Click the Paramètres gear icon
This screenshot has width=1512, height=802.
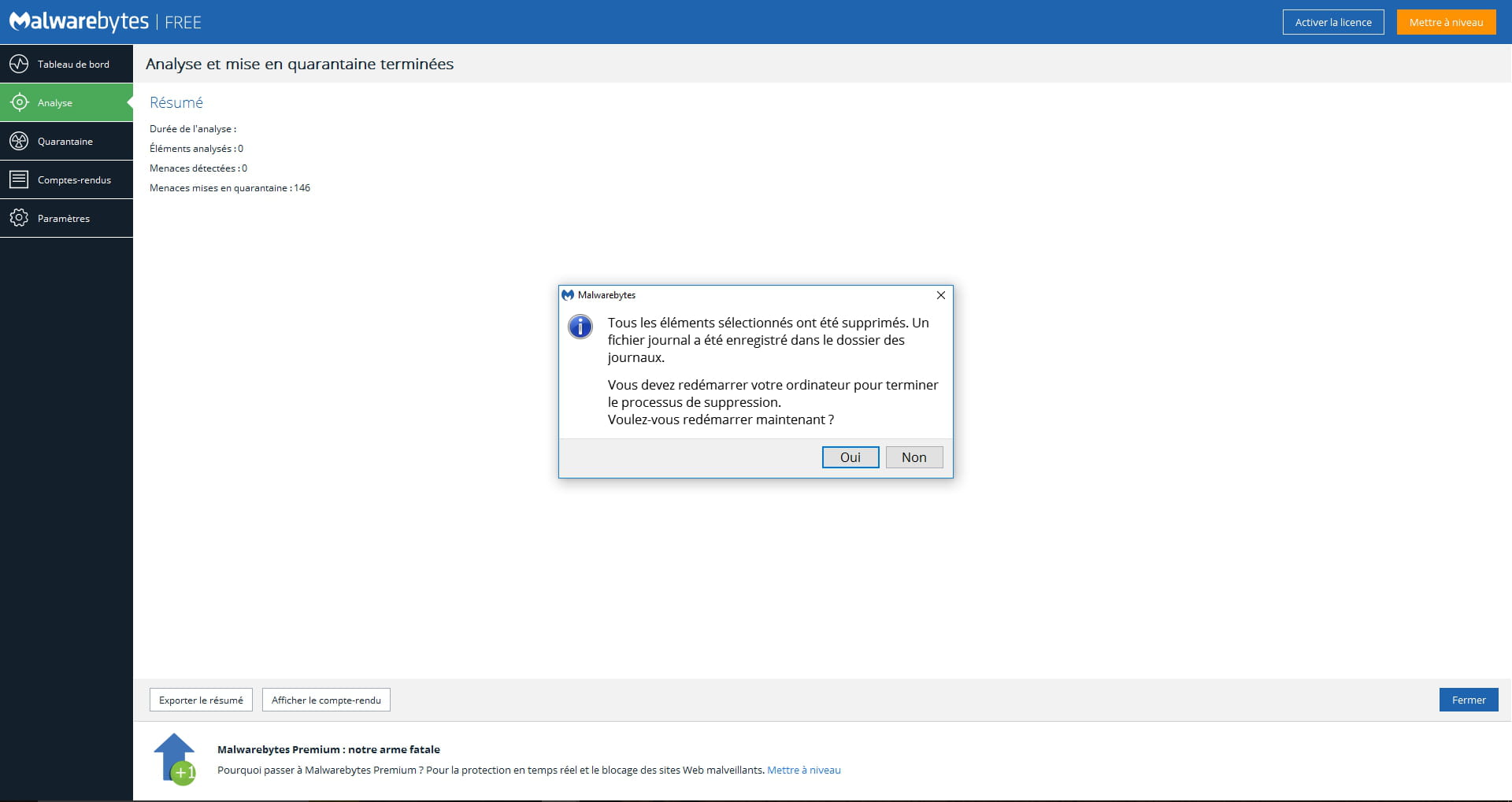pos(19,218)
